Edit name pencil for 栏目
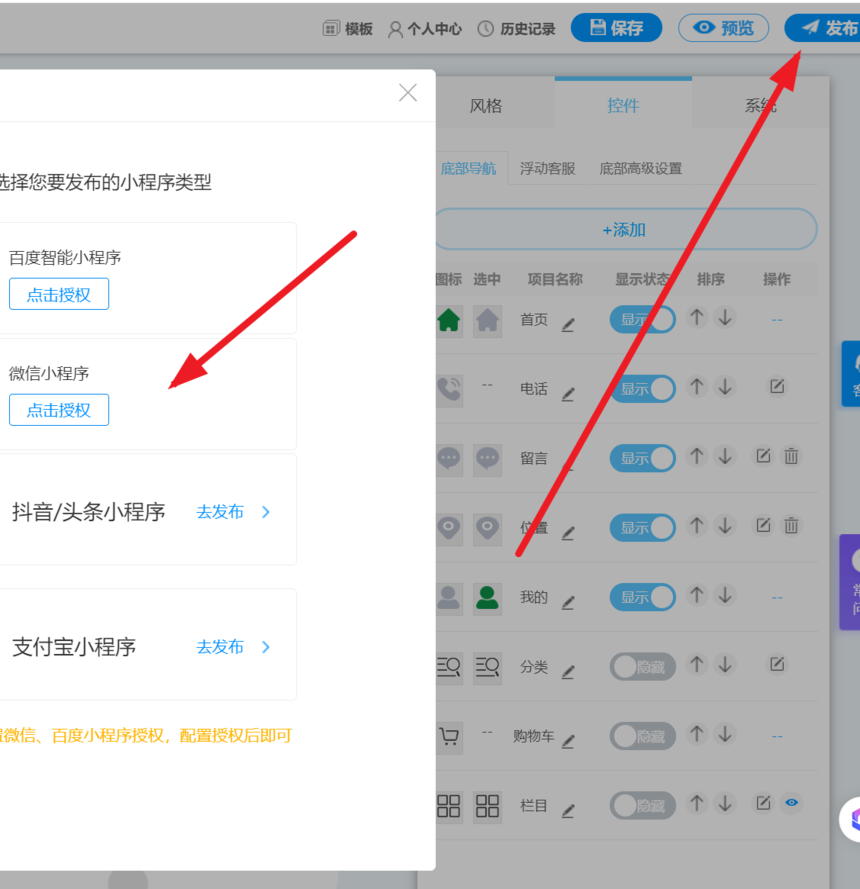The image size is (860, 889). coord(568,811)
